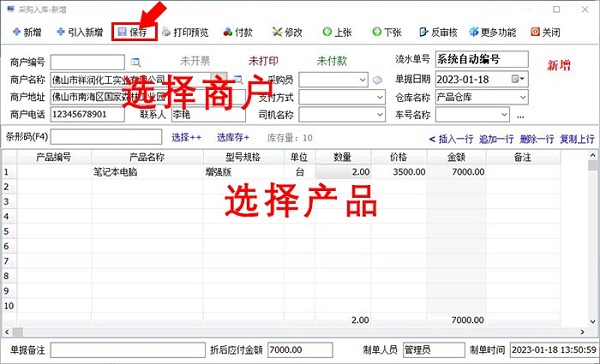Click the 删除一行 link
The width and height of the screenshot is (600, 364).
point(536,139)
